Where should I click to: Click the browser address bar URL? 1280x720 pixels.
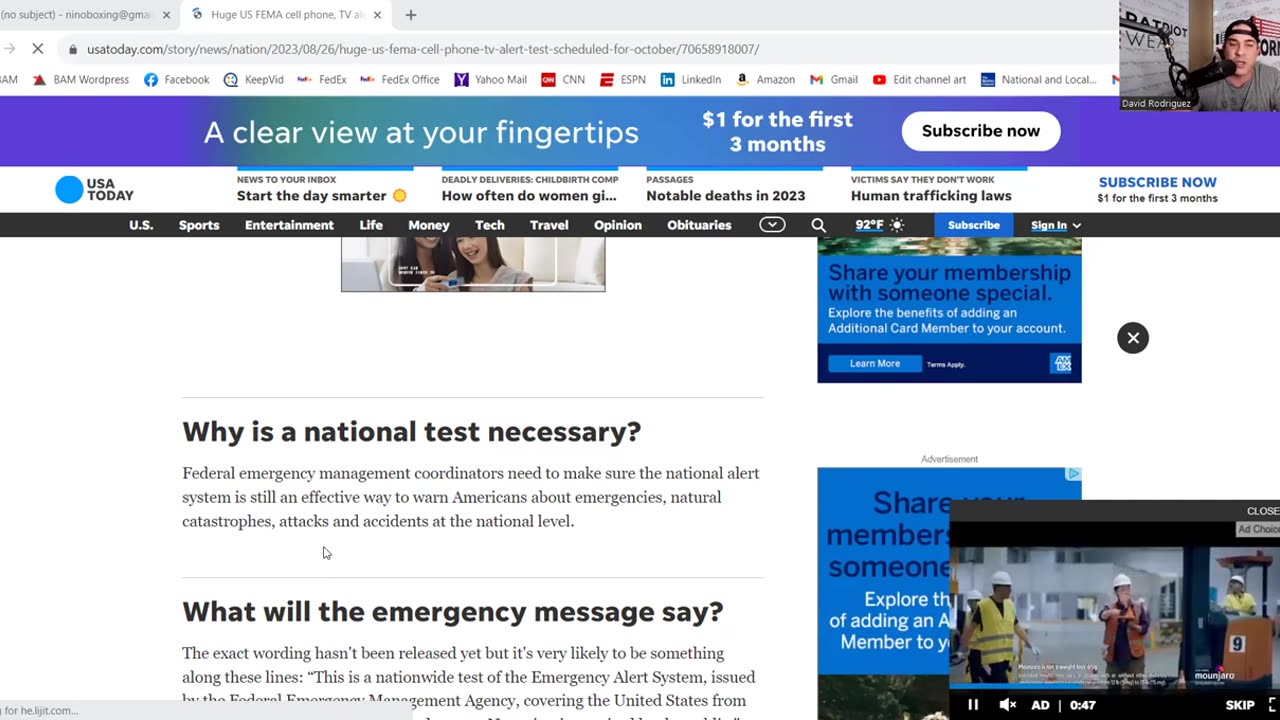click(x=423, y=48)
